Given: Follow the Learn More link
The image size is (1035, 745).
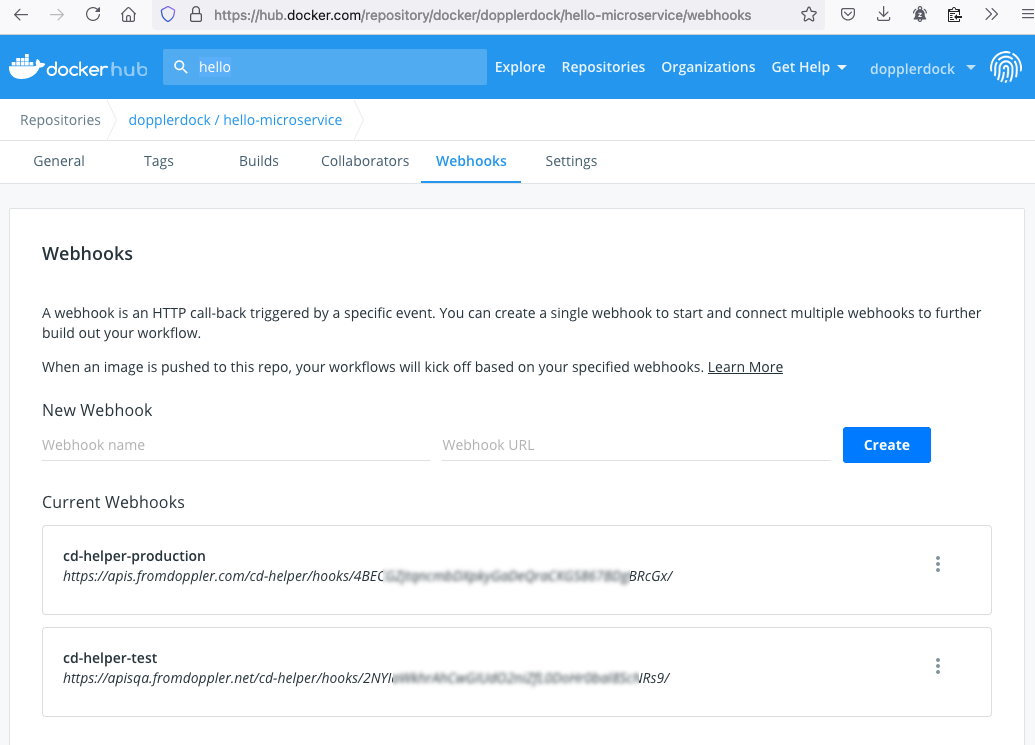Looking at the screenshot, I should pyautogui.click(x=745, y=367).
